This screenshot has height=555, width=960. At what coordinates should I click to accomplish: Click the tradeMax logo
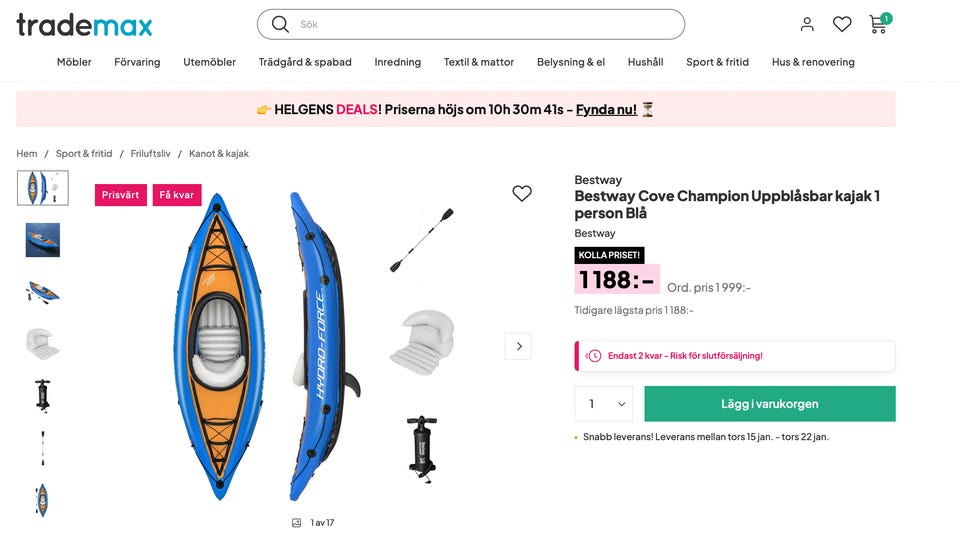click(85, 25)
